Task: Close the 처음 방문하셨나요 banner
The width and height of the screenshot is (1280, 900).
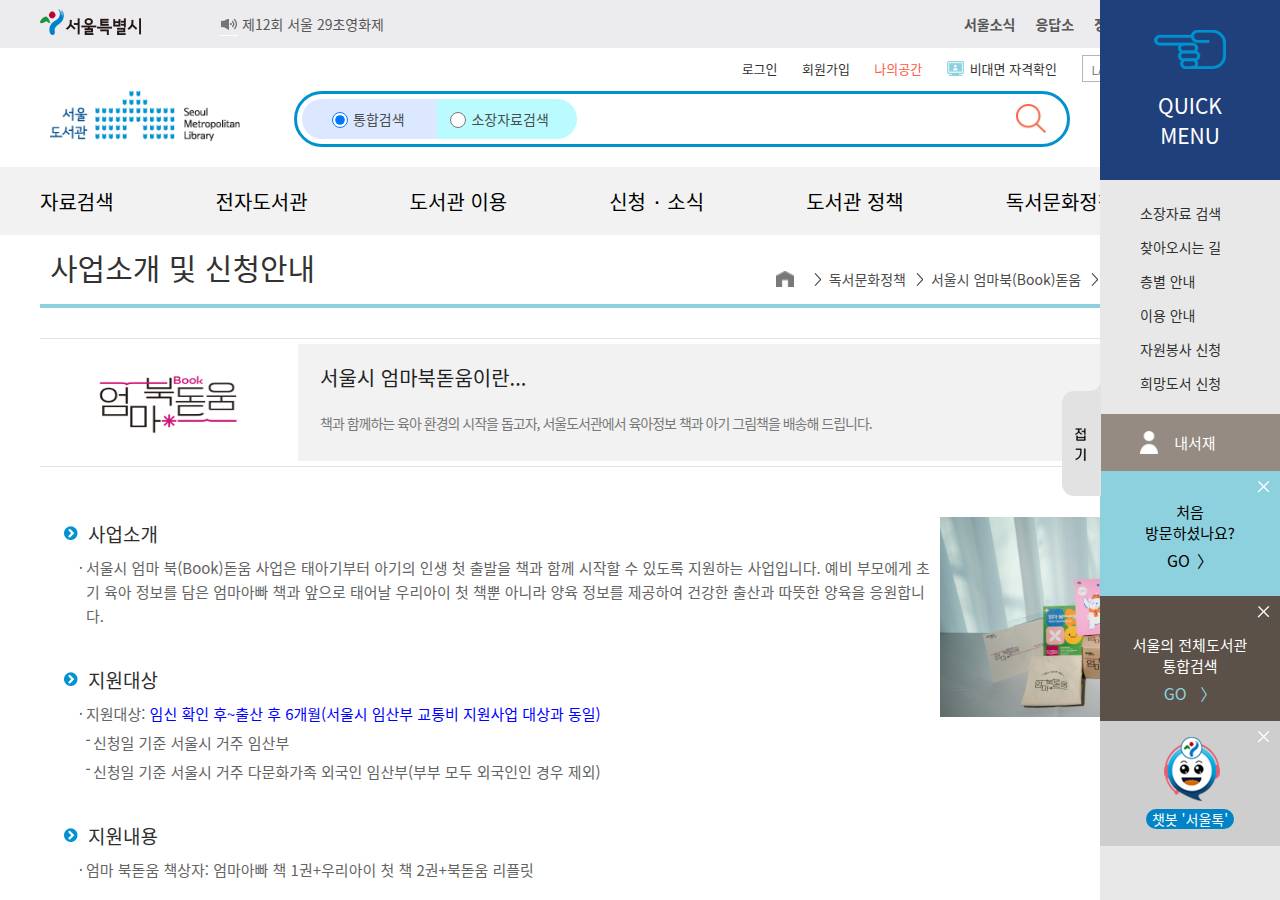Action: 1263,486
